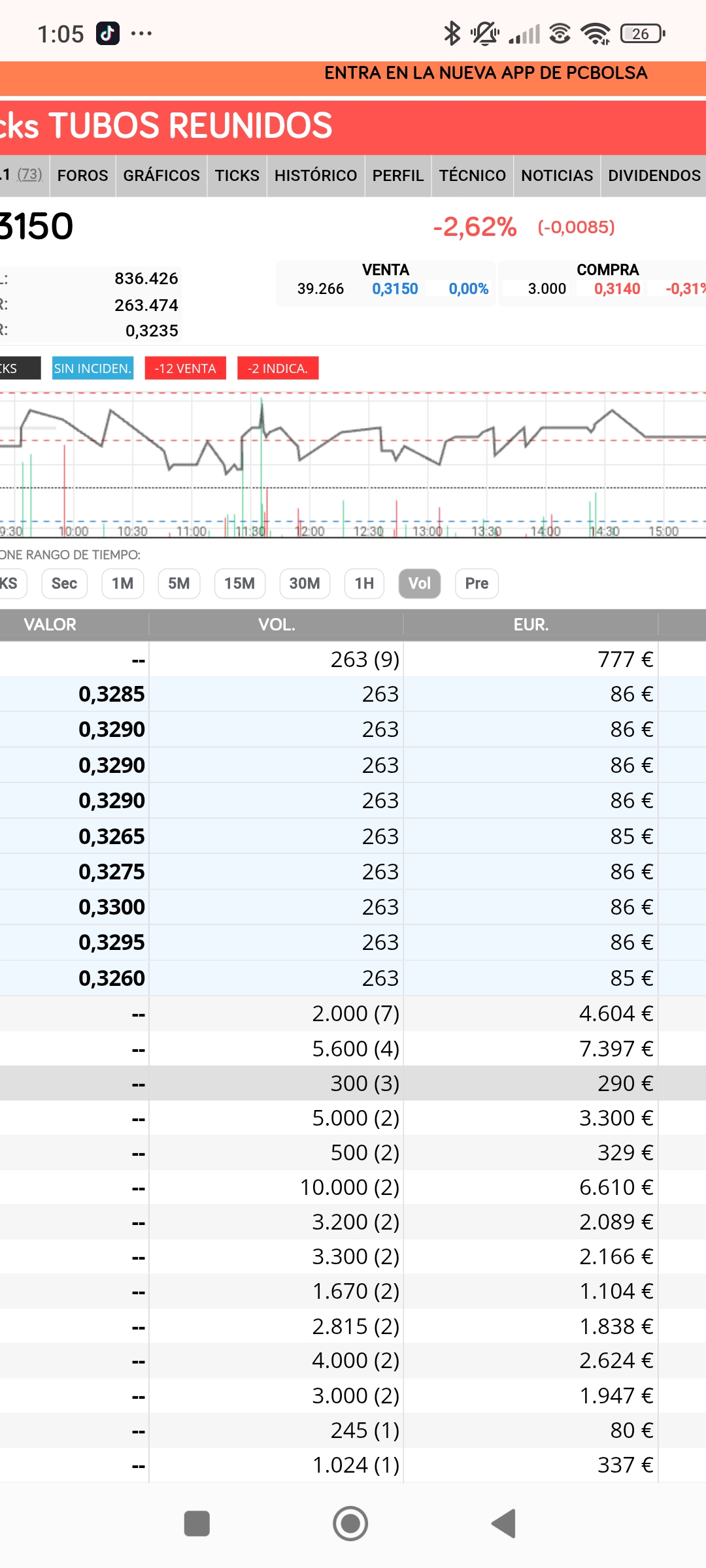This screenshot has width=706, height=1568.
Task: Open the GRÁFICOS tab
Action: point(161,176)
